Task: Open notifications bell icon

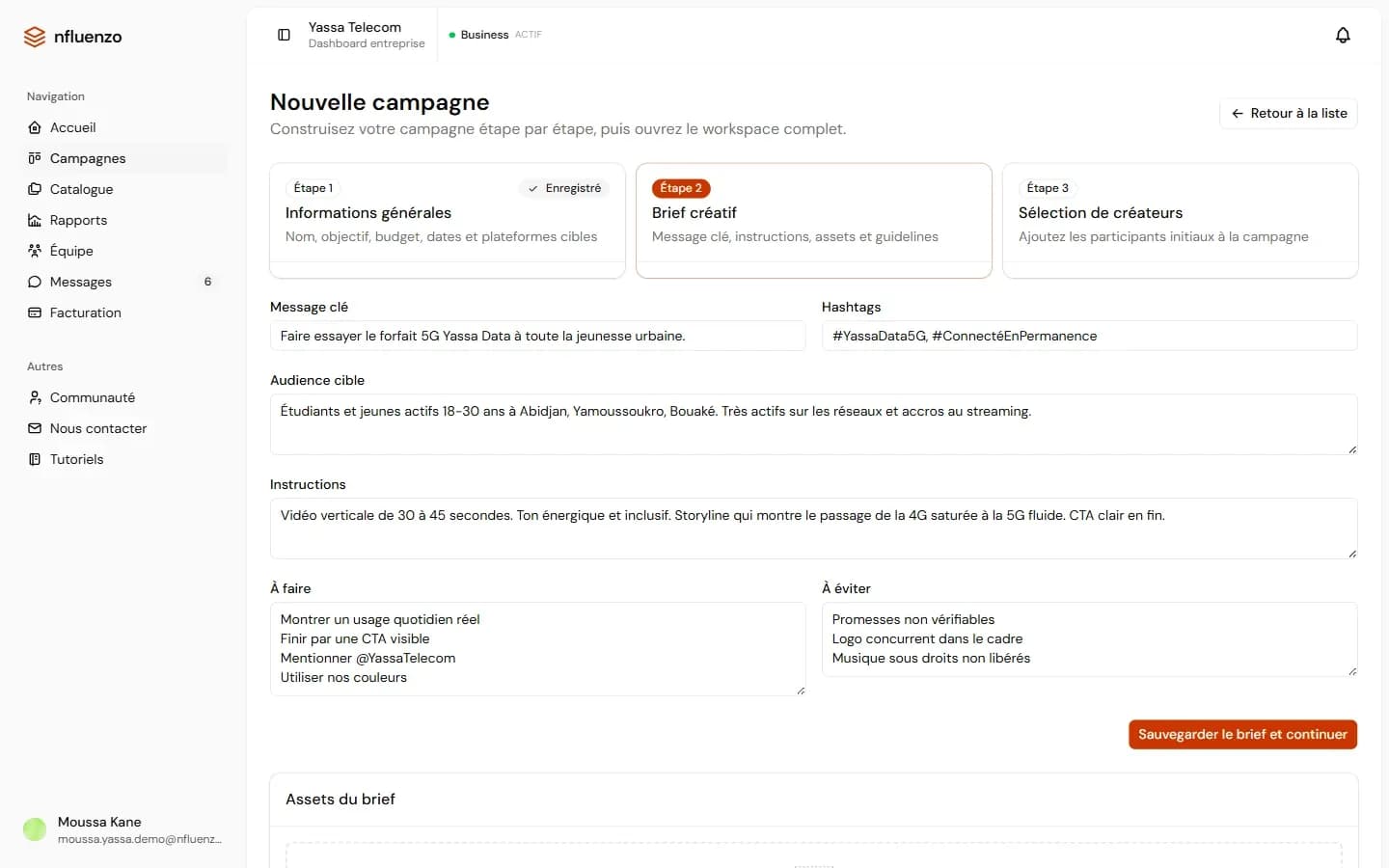Action: (1343, 35)
